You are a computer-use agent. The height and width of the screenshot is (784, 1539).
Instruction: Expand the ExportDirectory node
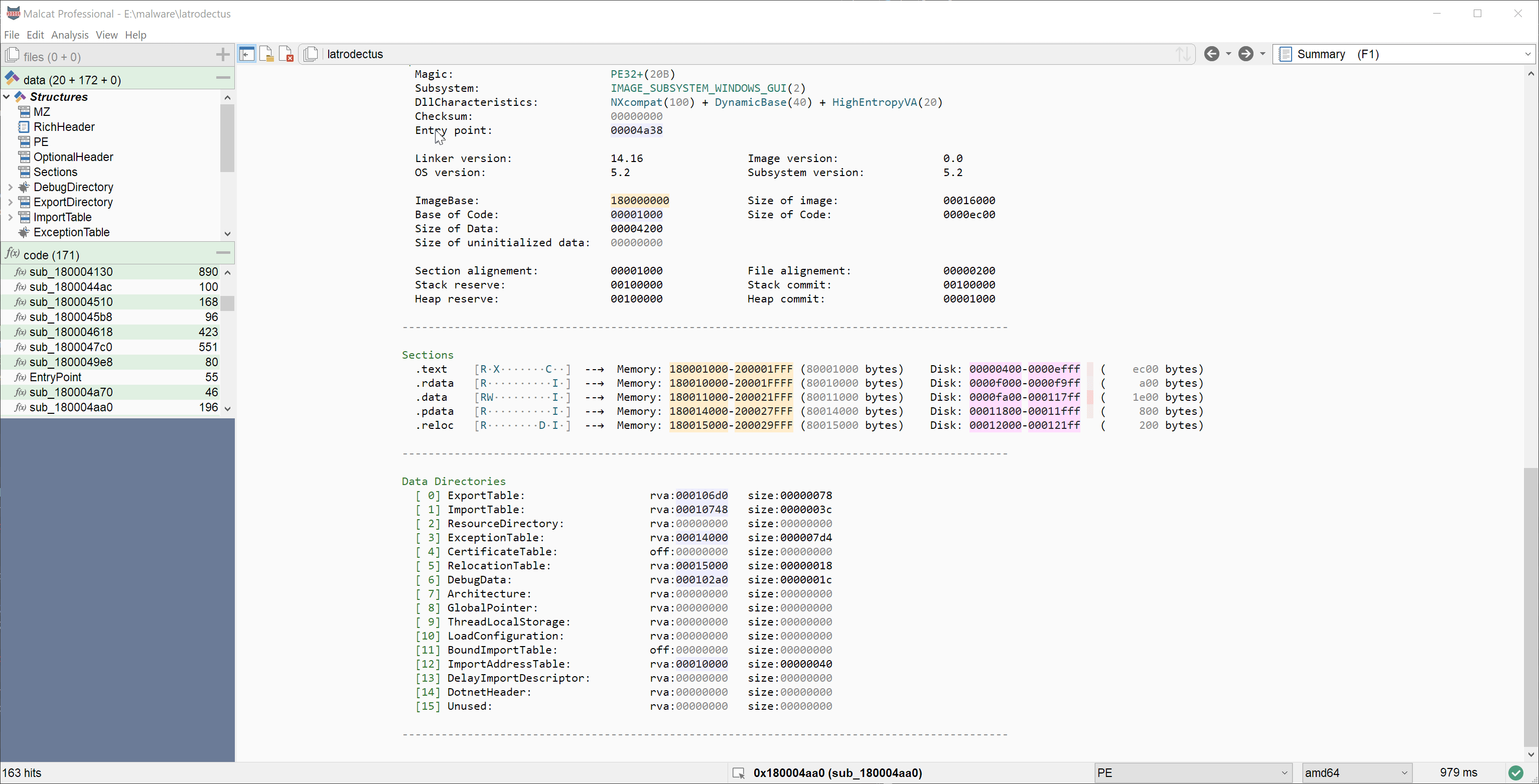[10, 202]
